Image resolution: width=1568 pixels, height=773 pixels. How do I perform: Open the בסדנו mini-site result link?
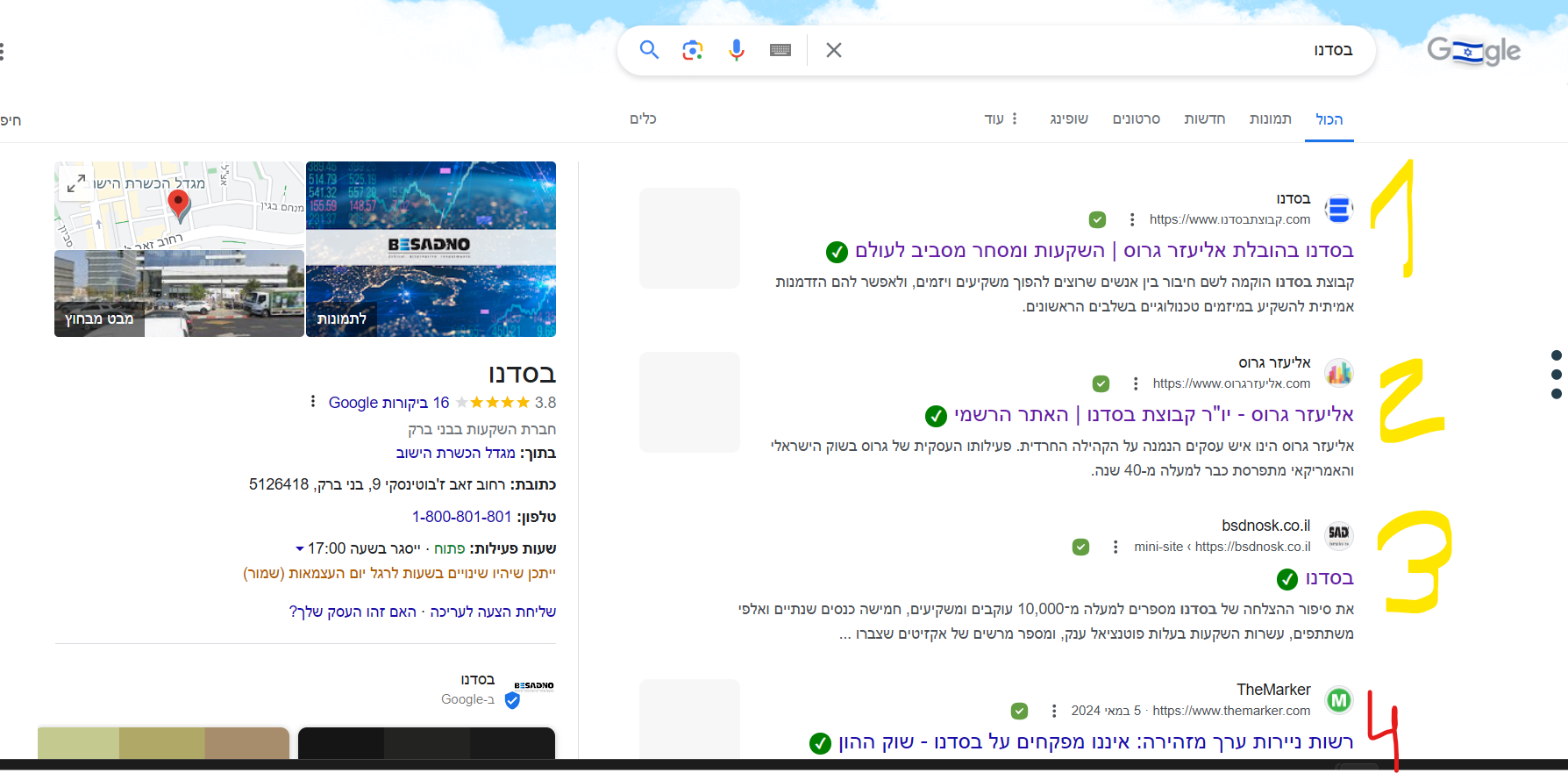tap(1329, 577)
